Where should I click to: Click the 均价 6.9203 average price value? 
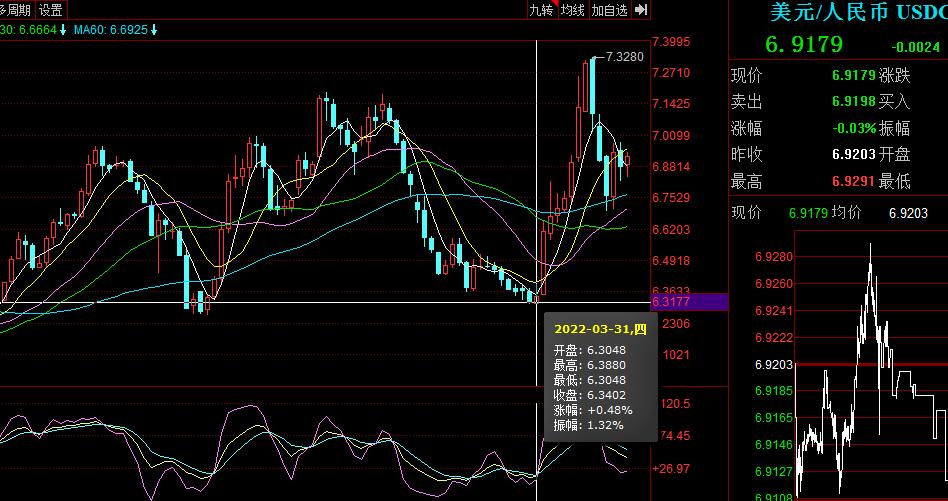pyautogui.click(x=908, y=213)
